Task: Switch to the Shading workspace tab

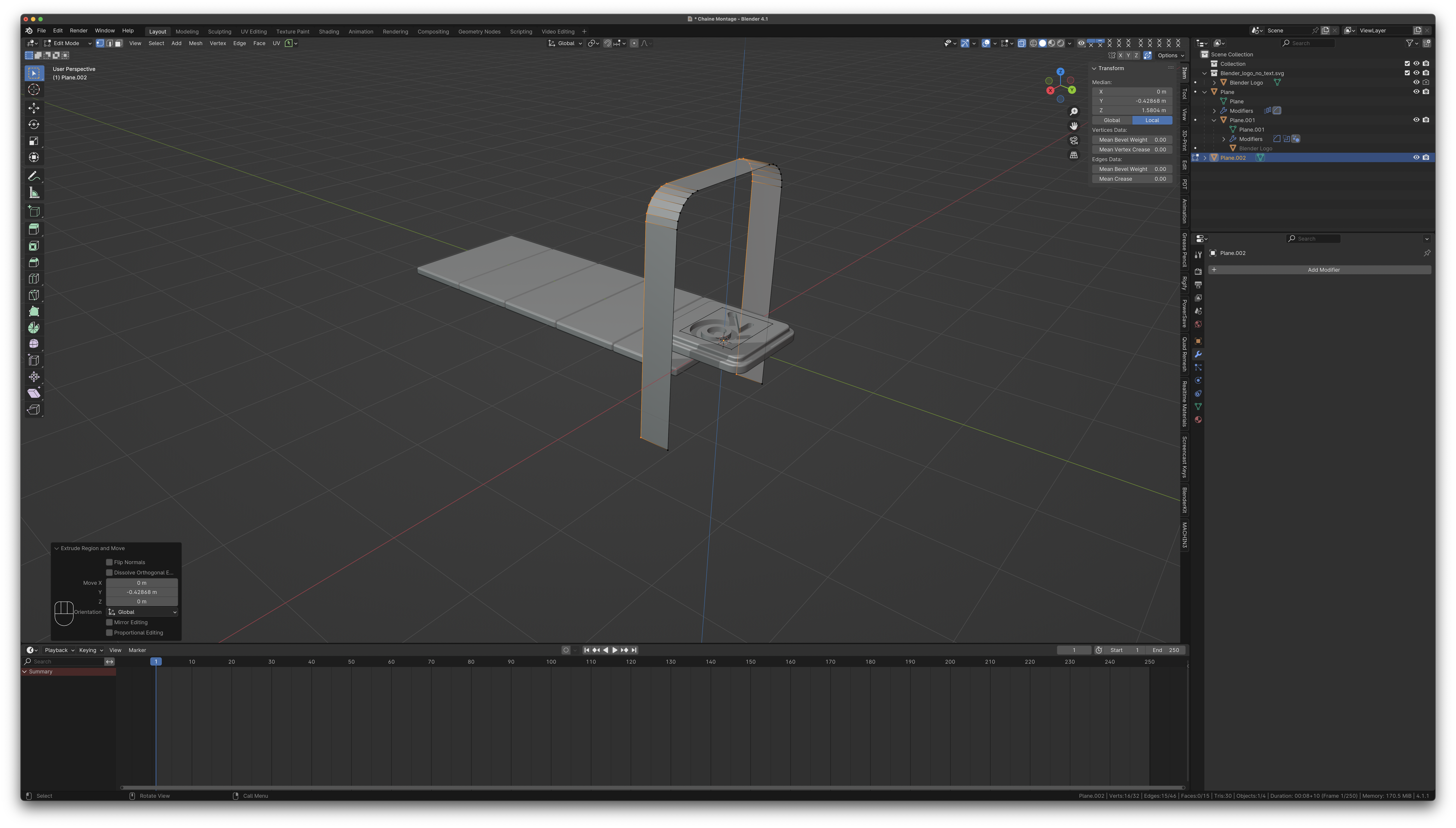Action: click(329, 32)
